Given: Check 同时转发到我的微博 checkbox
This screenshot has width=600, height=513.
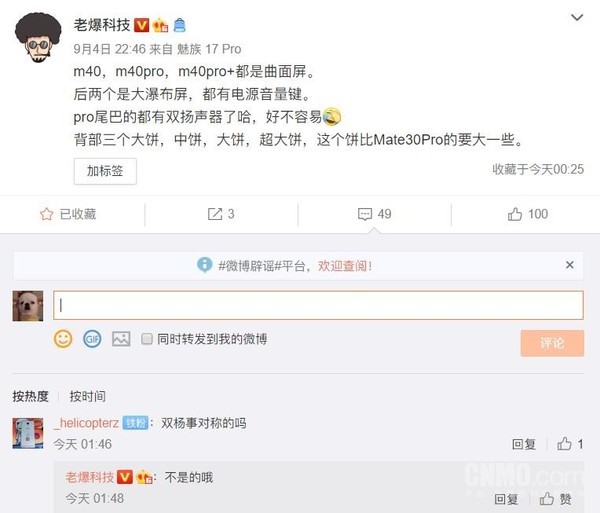Looking at the screenshot, I should [x=147, y=339].
